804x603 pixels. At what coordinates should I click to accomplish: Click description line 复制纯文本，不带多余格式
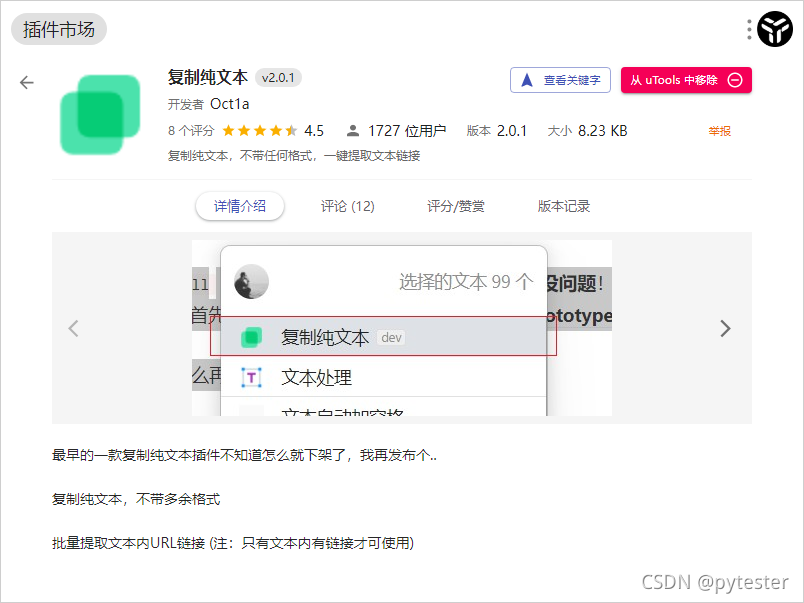pyautogui.click(x=136, y=499)
